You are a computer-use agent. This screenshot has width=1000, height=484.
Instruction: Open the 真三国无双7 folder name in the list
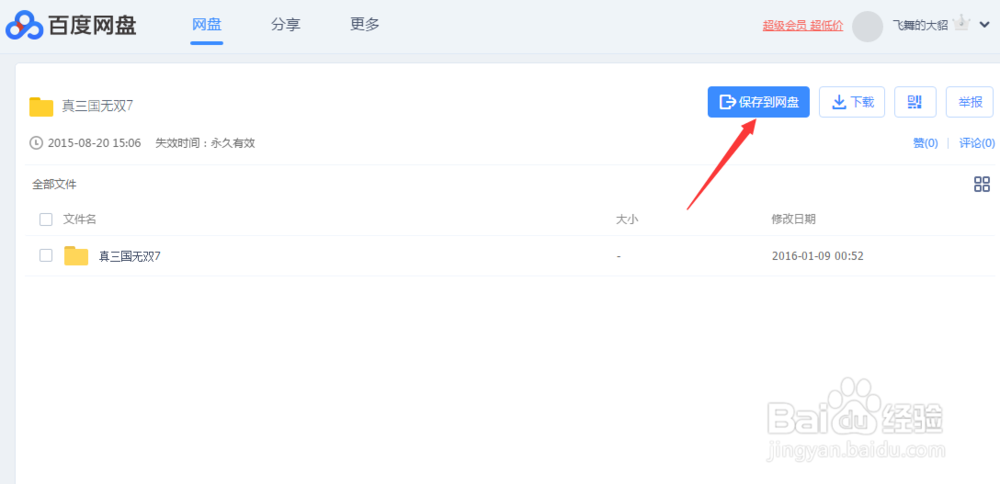tap(129, 256)
